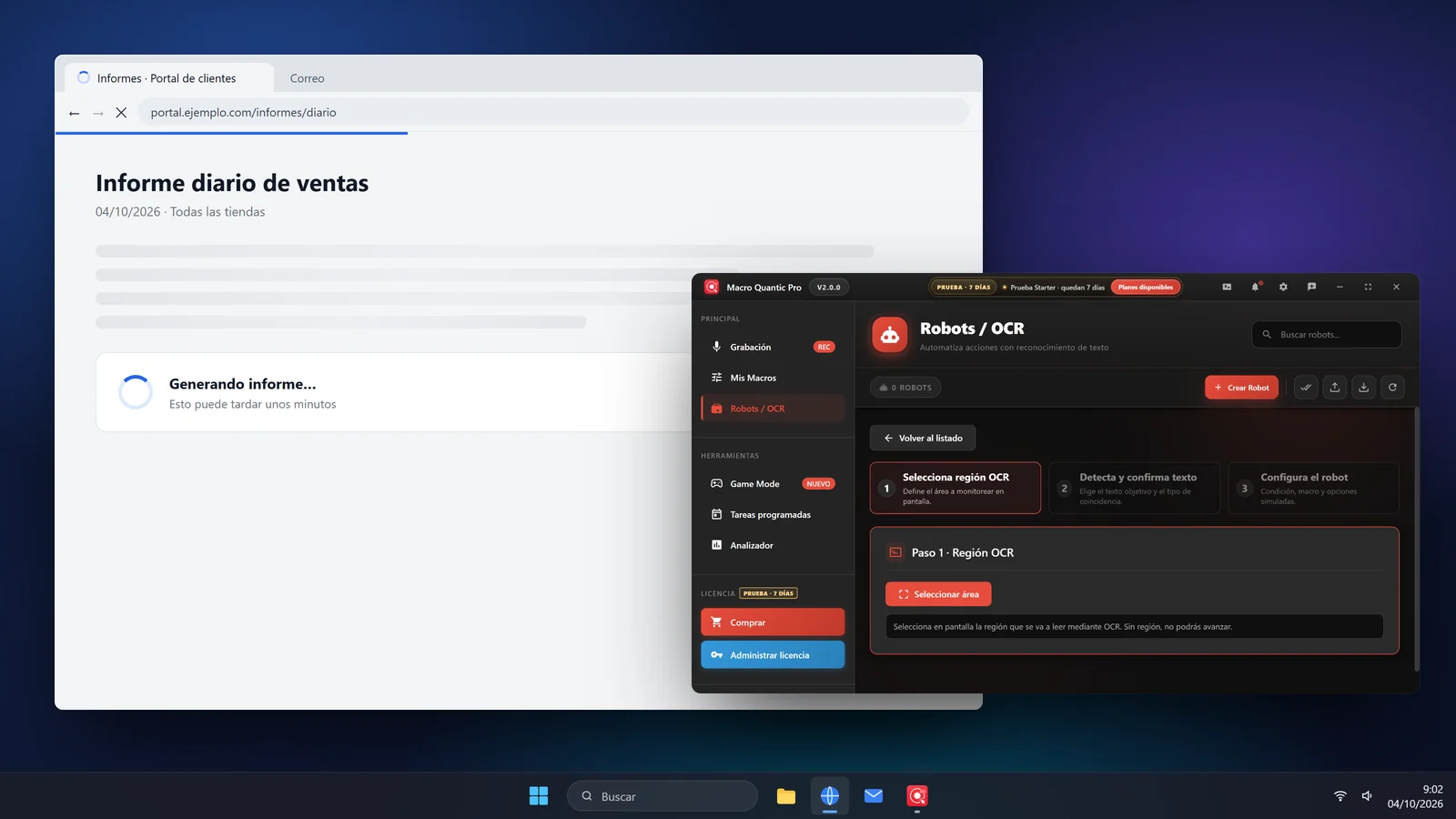Click the Macro Quantic Pro logo icon

coord(712,287)
